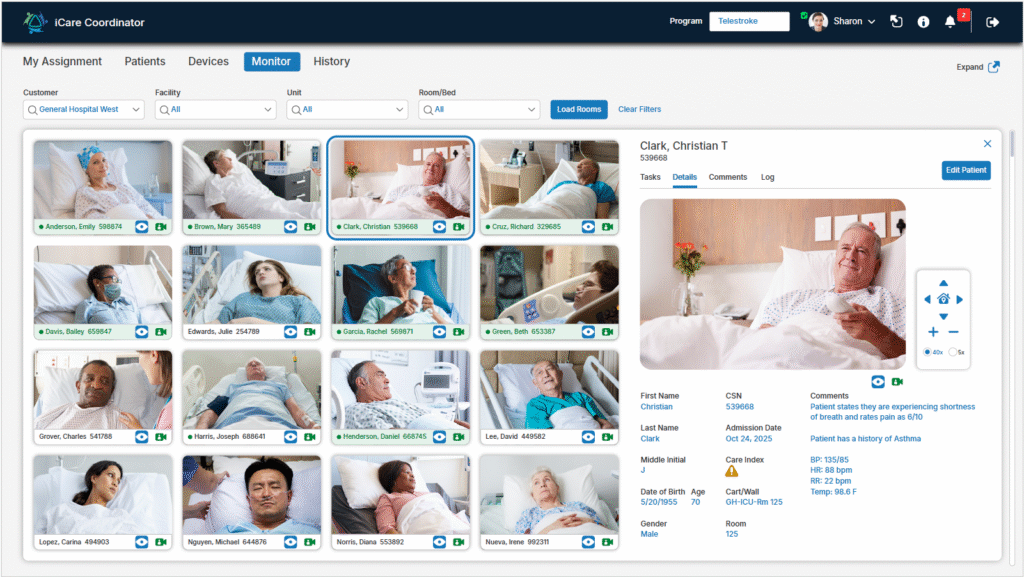Click video camera icon on Brown, Mary tile
Screen dimensions: 1024x577
[310, 227]
